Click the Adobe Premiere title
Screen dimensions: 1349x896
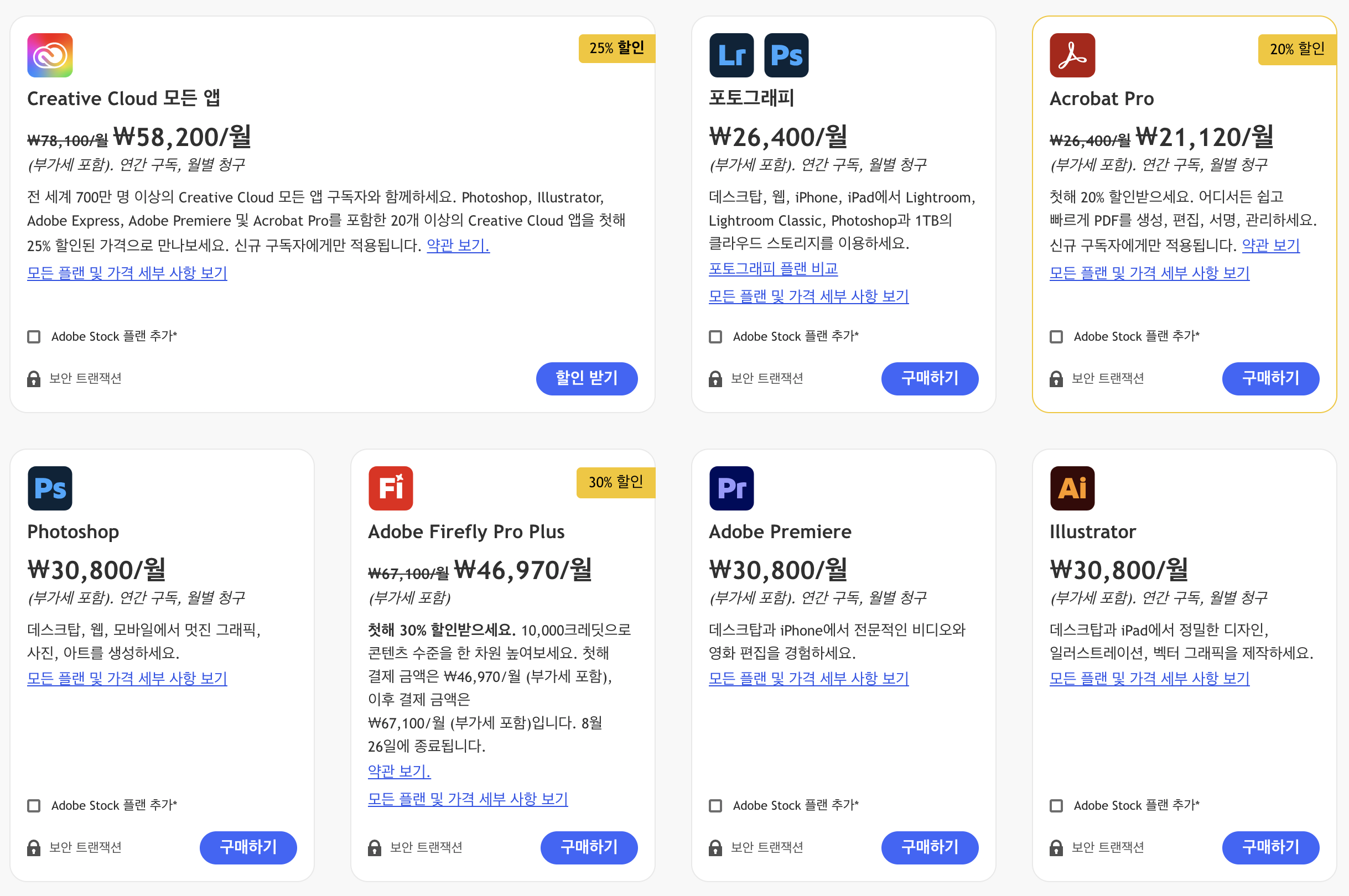click(x=780, y=532)
